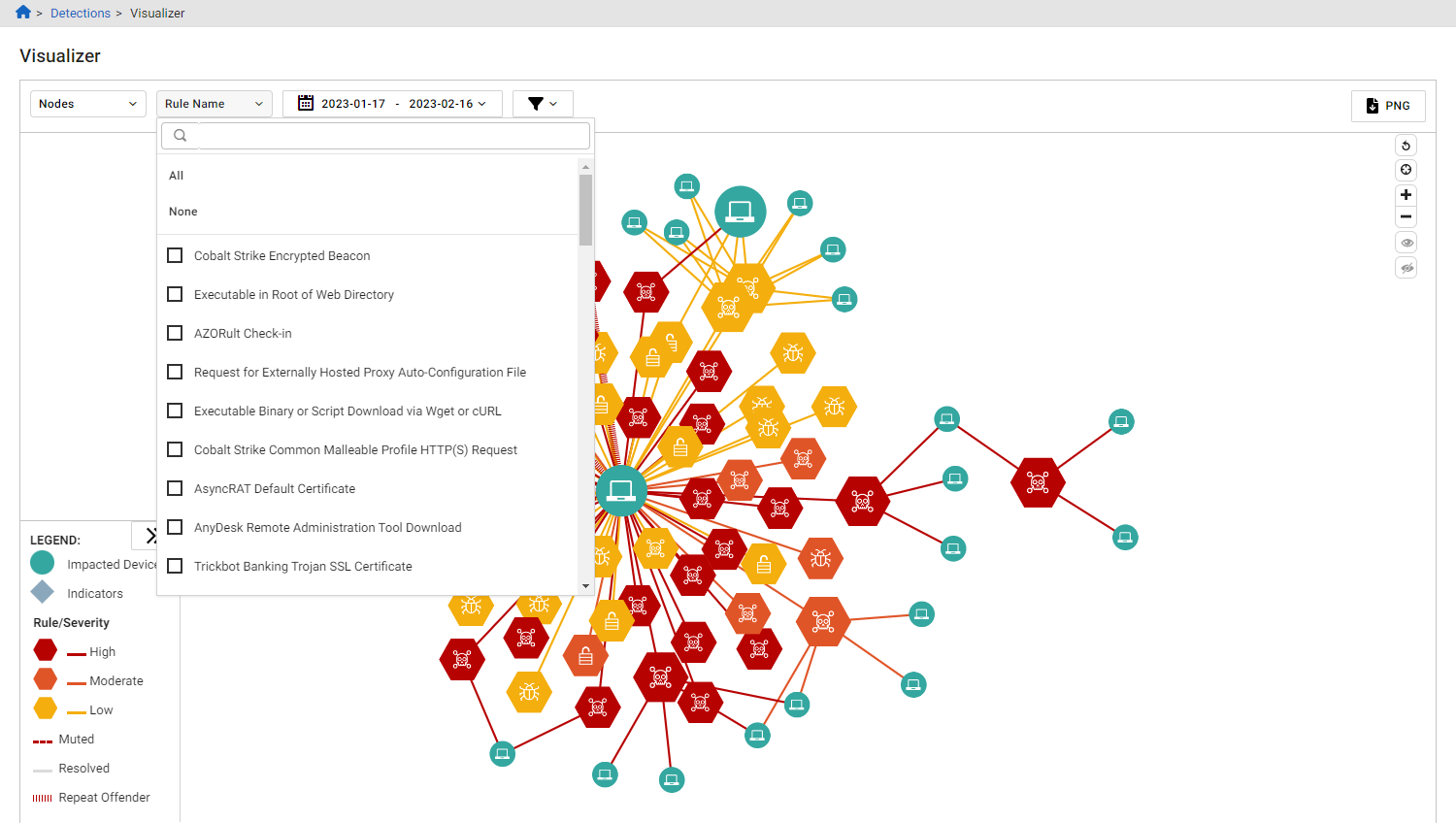1456x823 pixels.
Task: Click the hide nodes eye-slash icon
Action: pyautogui.click(x=1406, y=267)
